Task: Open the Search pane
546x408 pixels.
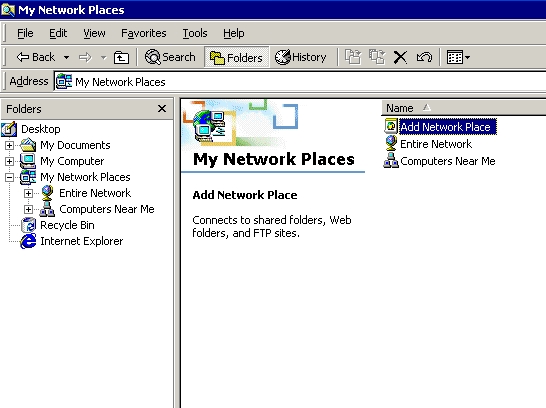Action: [x=170, y=57]
